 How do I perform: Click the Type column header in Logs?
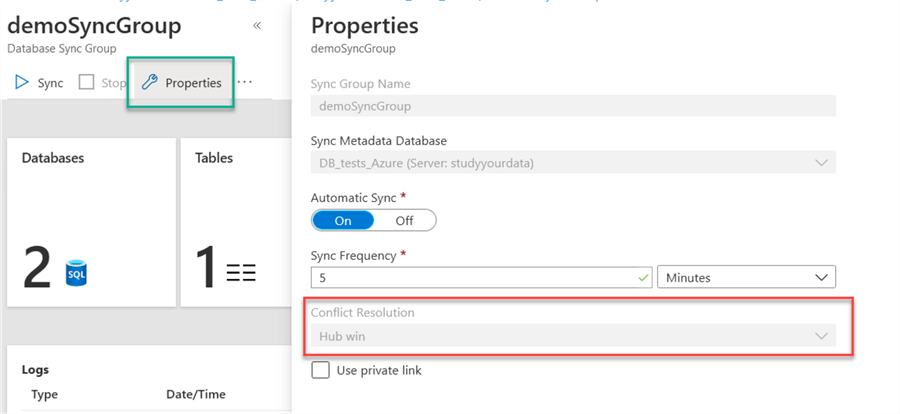pyautogui.click(x=44, y=394)
